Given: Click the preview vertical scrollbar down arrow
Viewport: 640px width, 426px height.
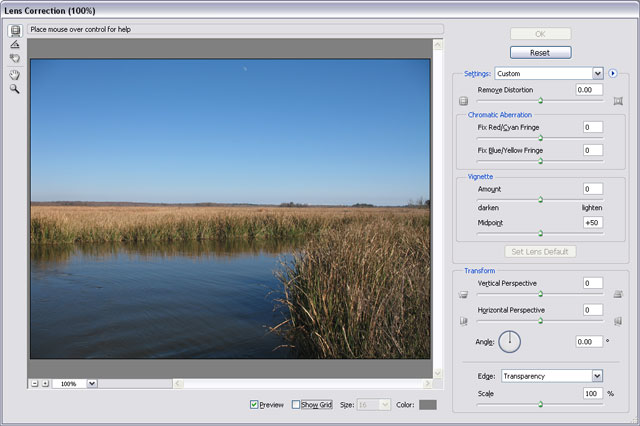Looking at the screenshot, I should [x=438, y=373].
